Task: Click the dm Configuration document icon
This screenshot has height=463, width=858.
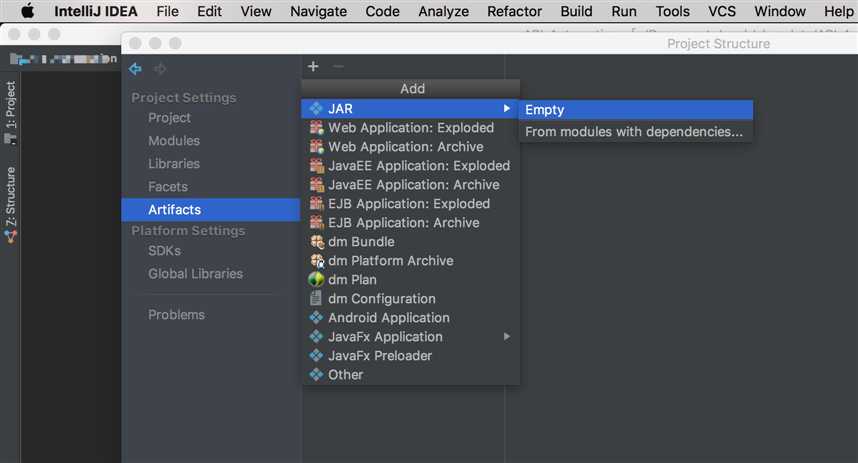Action: click(316, 298)
